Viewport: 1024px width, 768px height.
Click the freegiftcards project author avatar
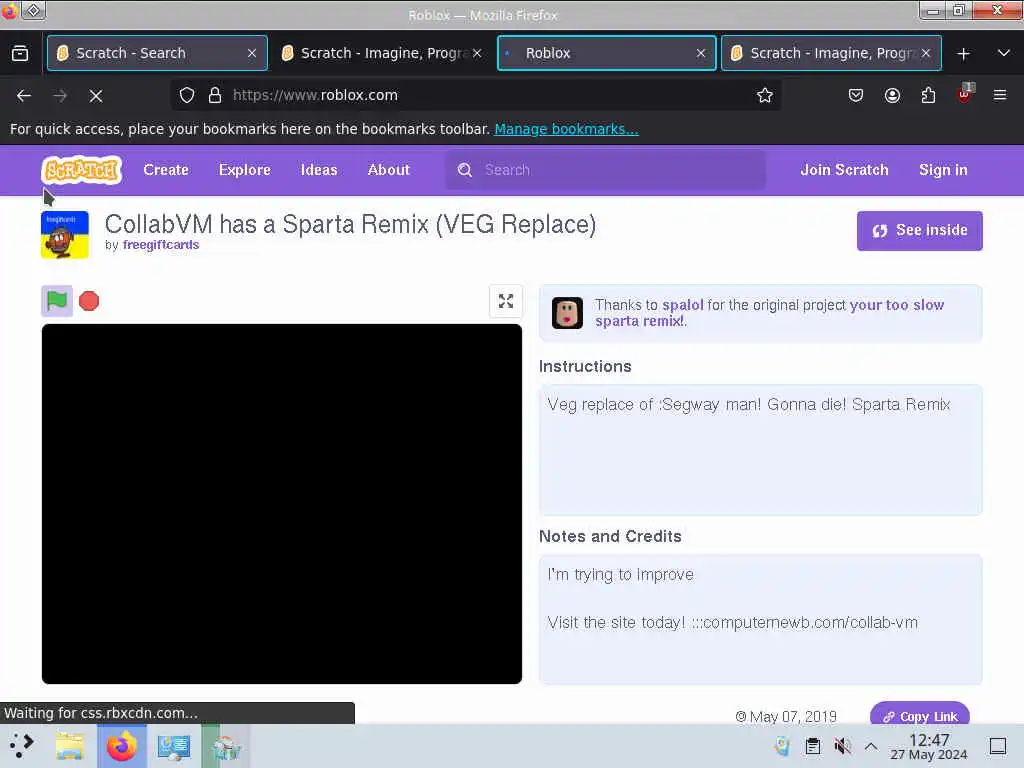coord(65,234)
